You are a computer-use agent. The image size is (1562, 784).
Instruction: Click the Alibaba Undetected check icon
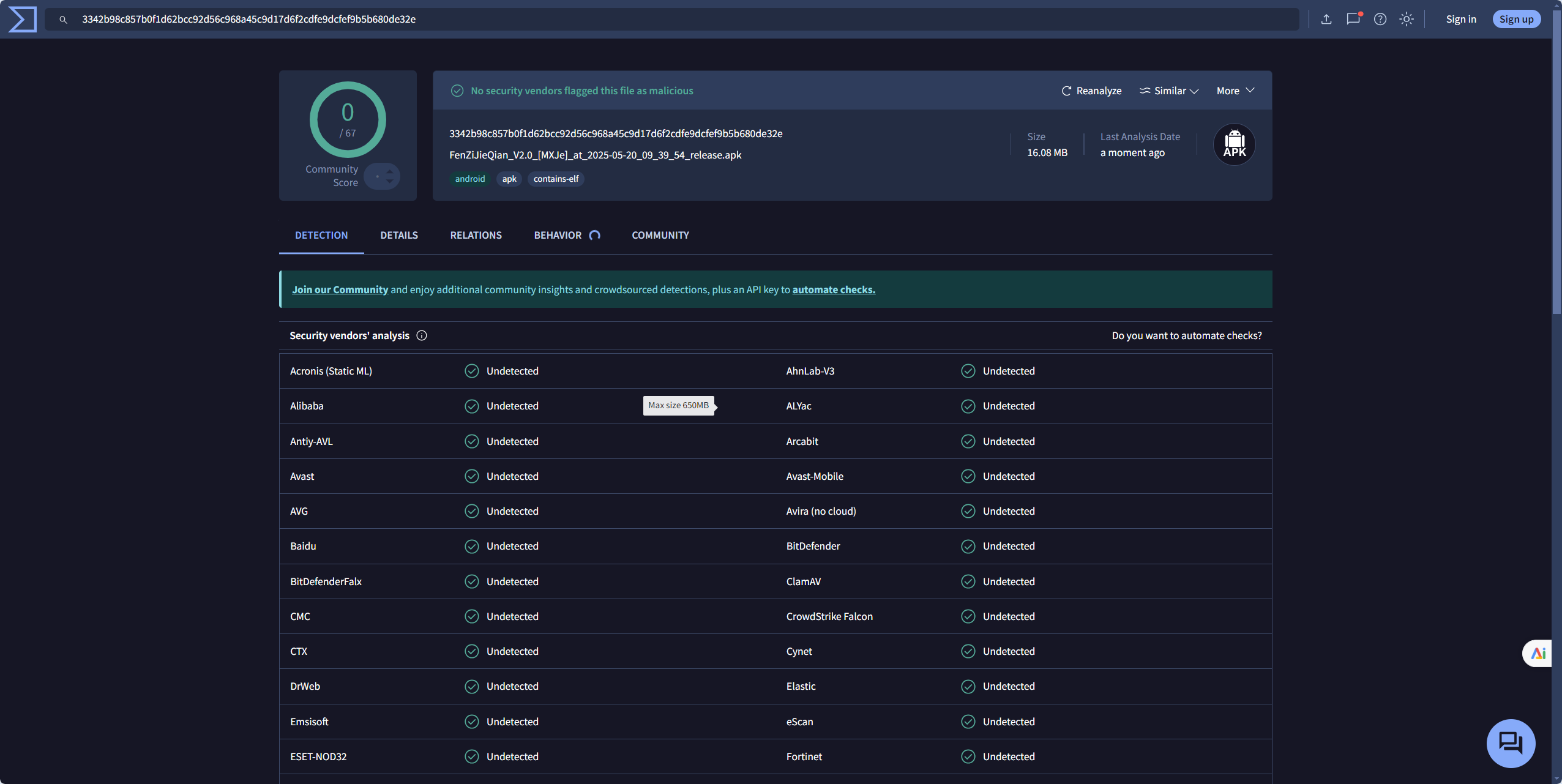pos(471,406)
